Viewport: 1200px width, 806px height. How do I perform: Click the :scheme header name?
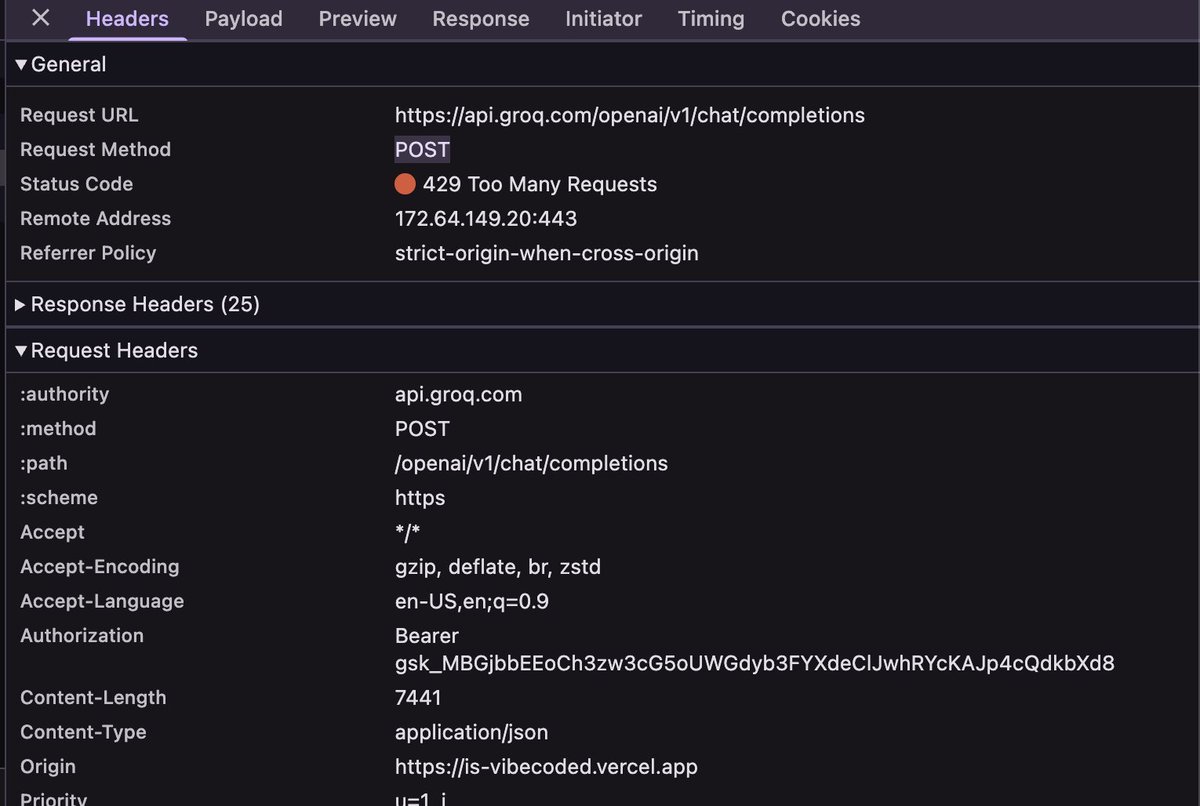point(59,497)
